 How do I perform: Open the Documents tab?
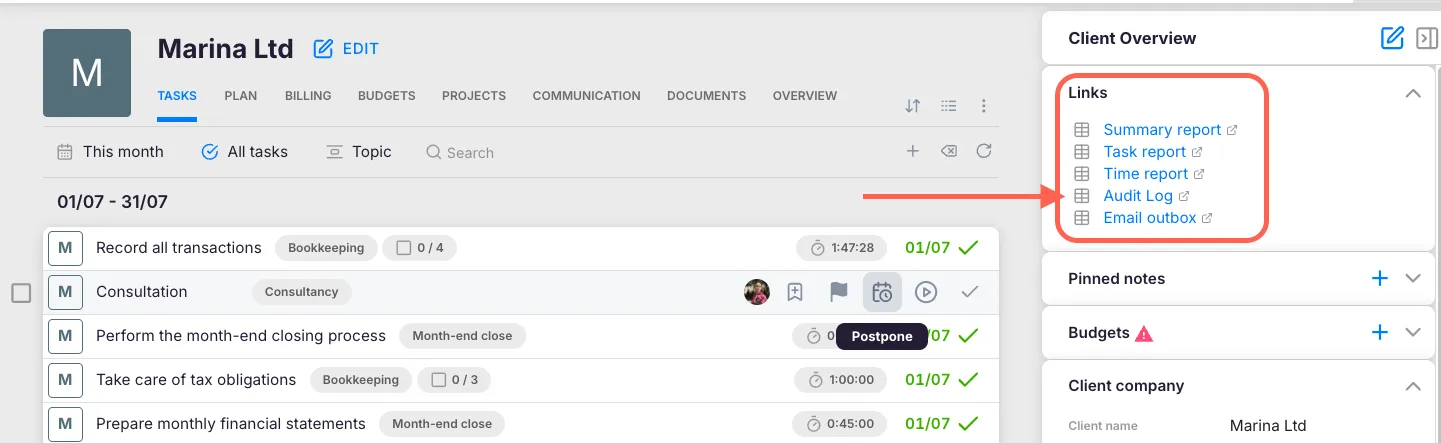tap(706, 96)
